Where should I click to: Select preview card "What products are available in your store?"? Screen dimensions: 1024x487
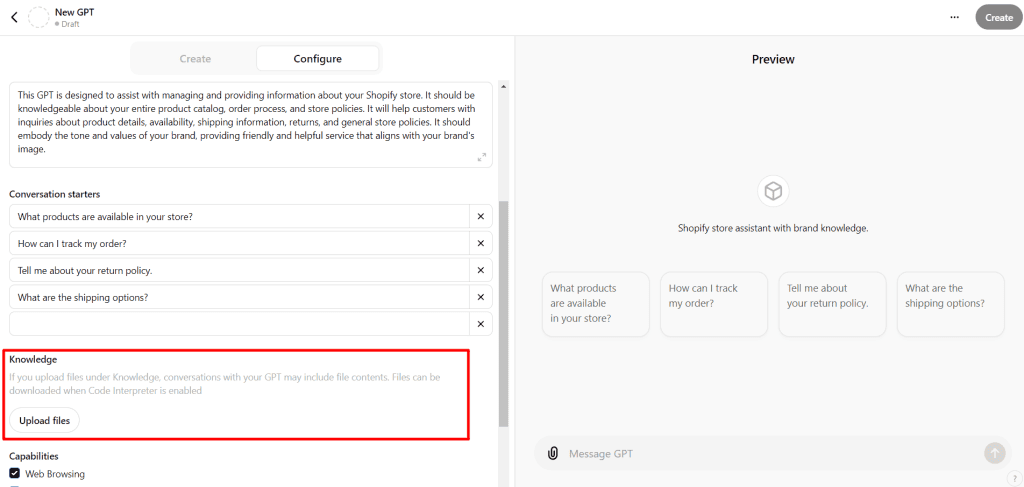coord(596,304)
